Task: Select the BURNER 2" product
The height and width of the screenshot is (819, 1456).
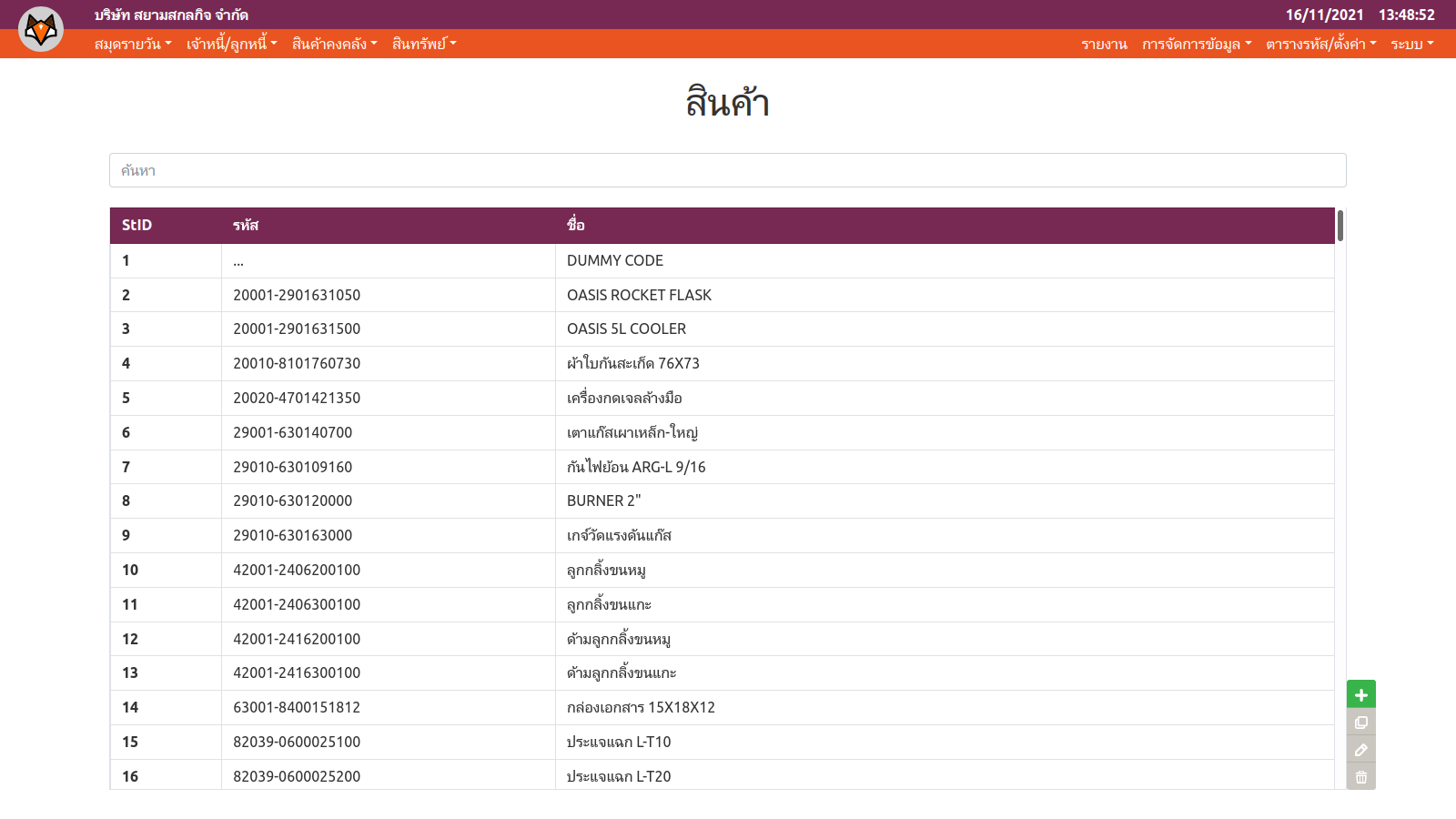Action: click(x=603, y=500)
